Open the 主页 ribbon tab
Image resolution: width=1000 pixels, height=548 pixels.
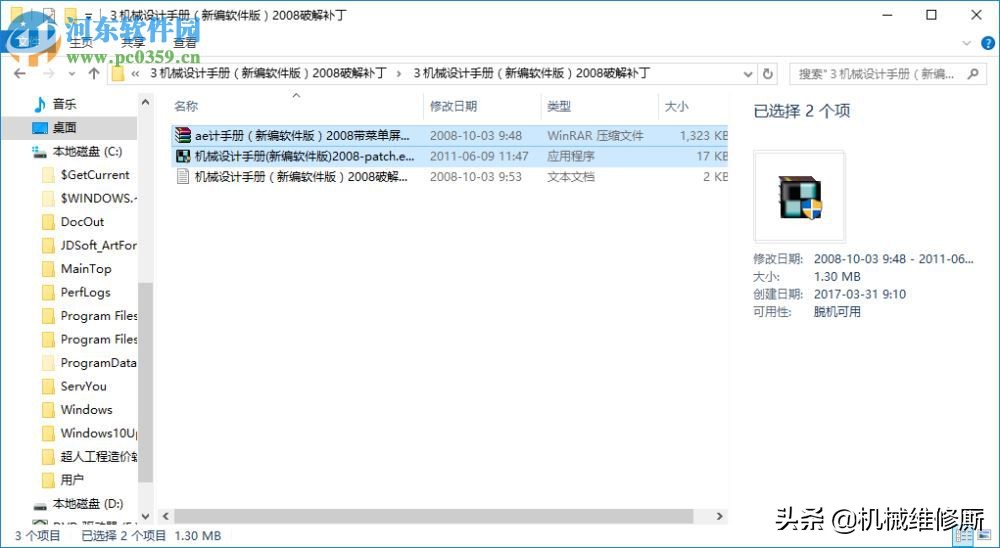[81, 43]
